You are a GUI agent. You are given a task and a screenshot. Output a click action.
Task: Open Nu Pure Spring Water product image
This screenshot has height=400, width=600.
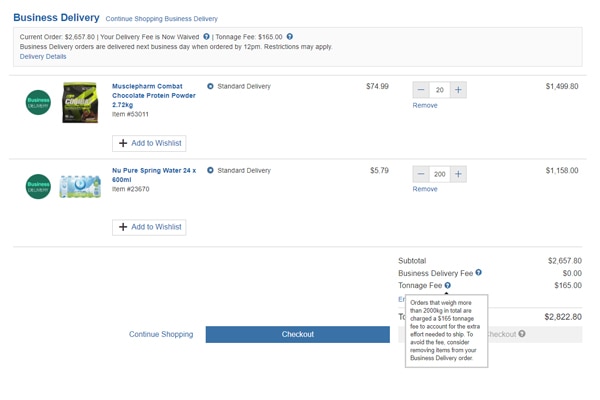tap(80, 187)
